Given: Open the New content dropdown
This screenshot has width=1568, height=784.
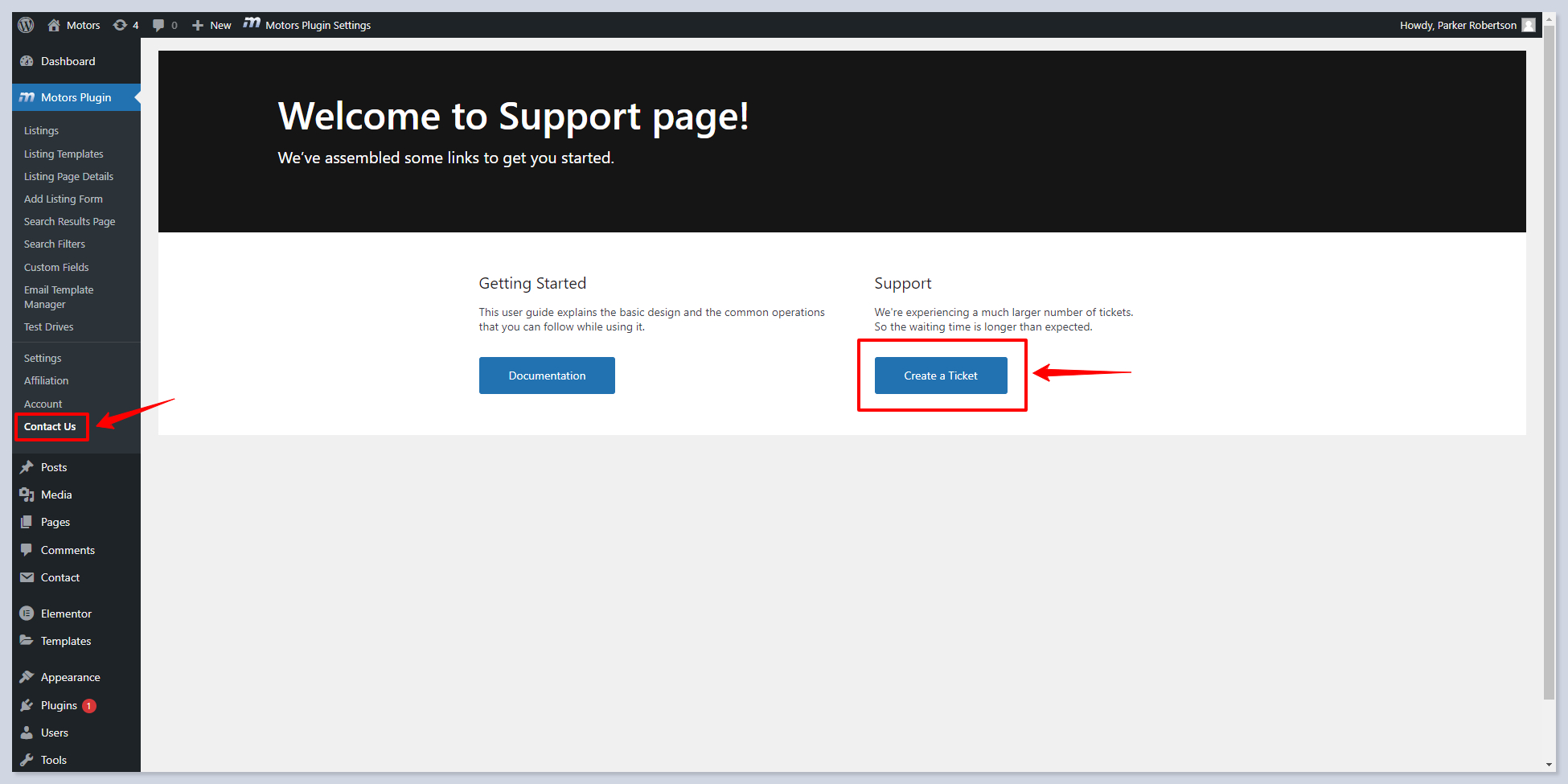Looking at the screenshot, I should [x=212, y=25].
